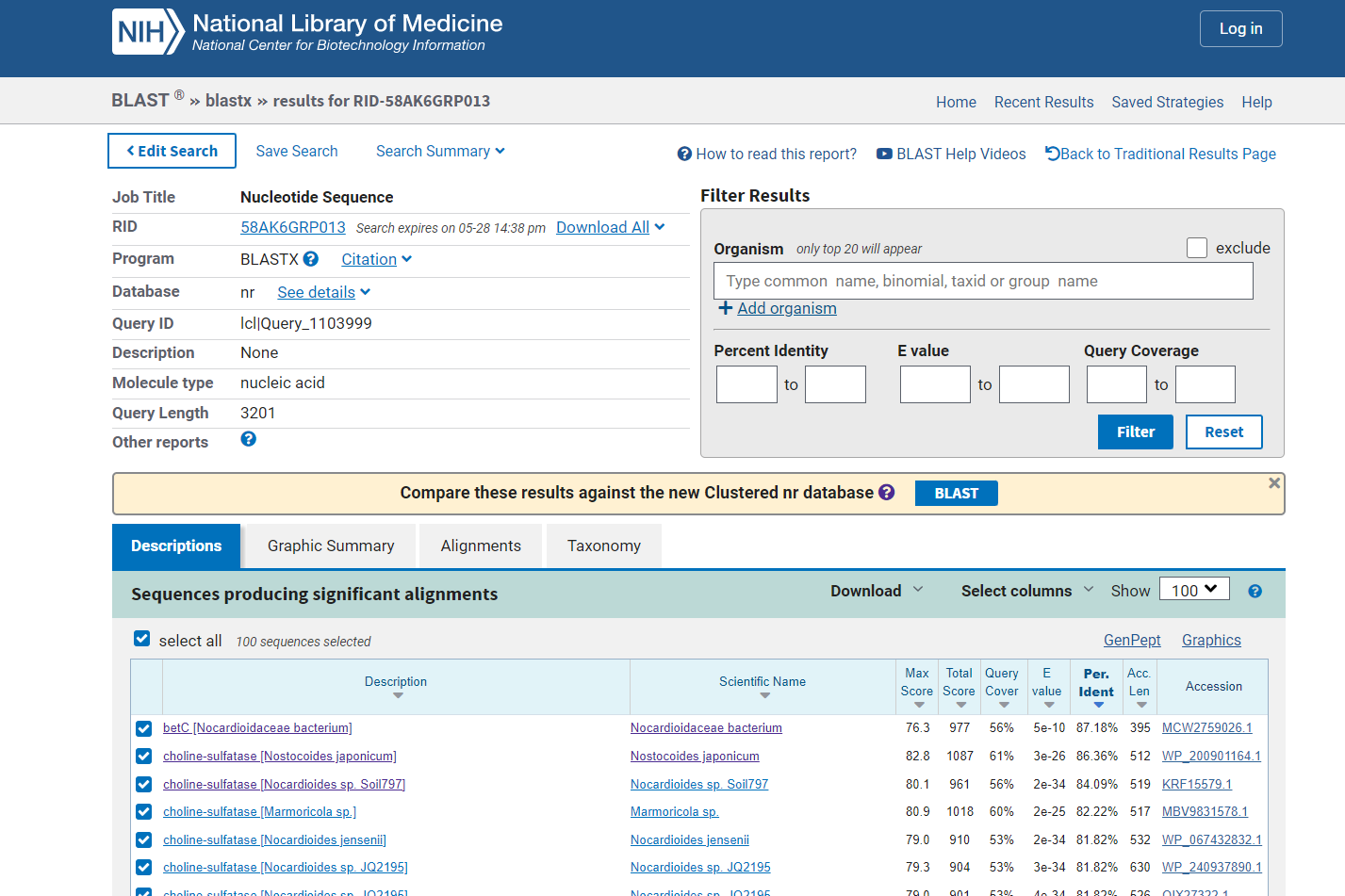Sort by Description column arrow

398,696
